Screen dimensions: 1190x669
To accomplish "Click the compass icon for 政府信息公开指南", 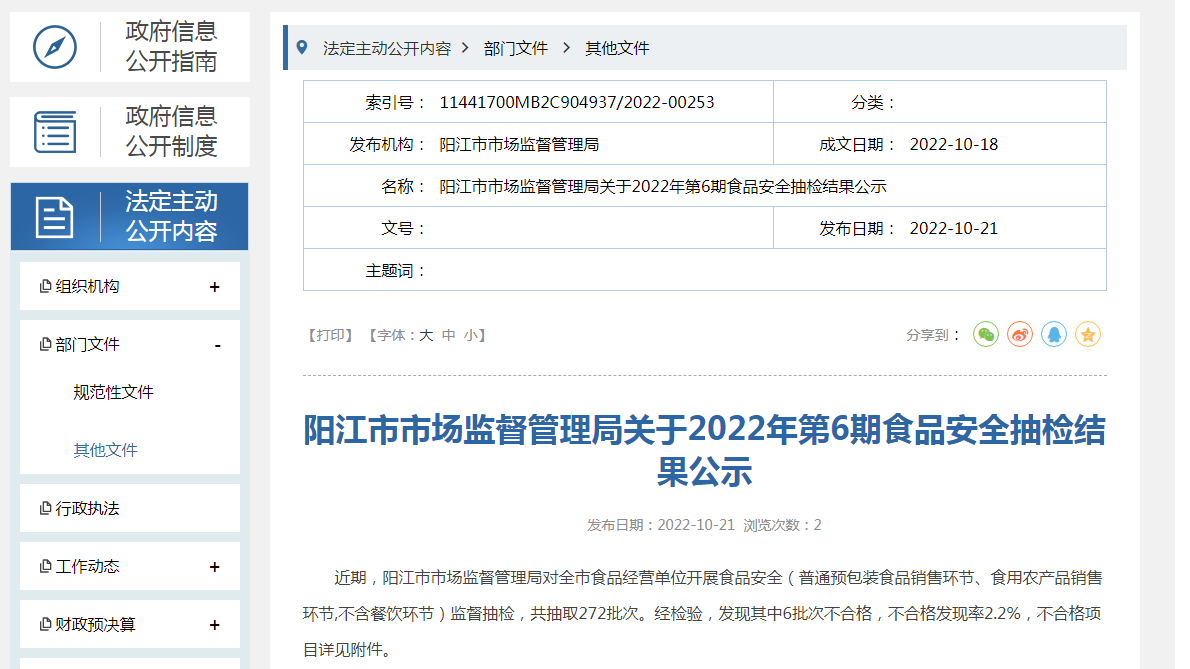I will pos(55,47).
